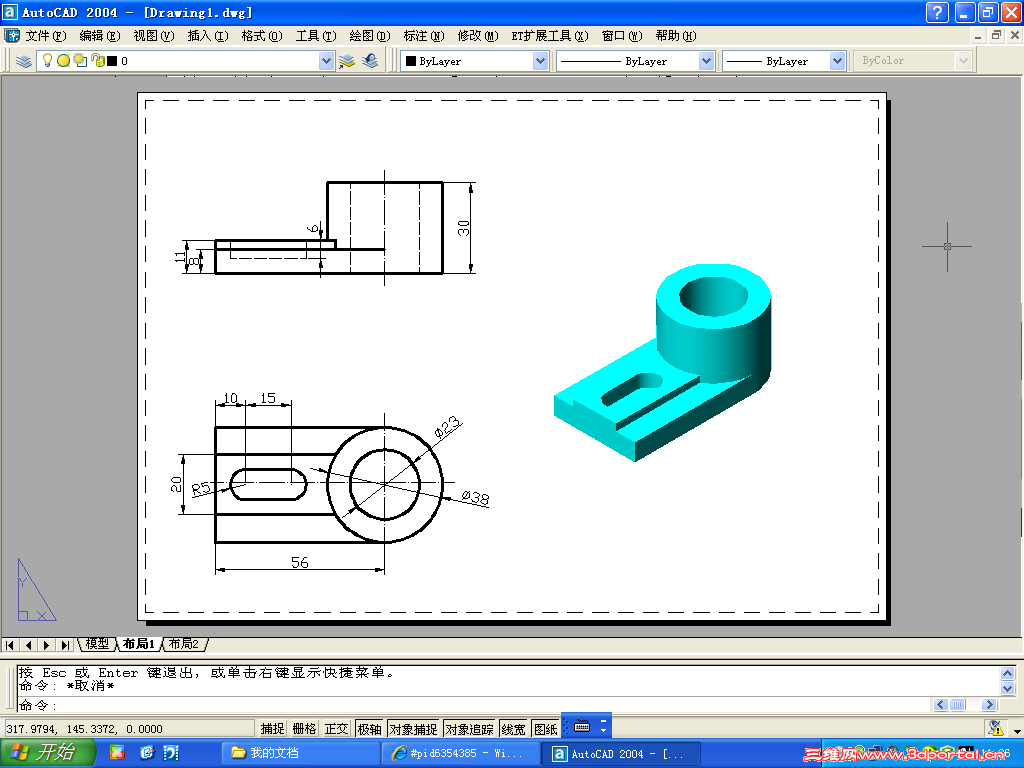Open the status bar tray menu arrow
The height and width of the screenshot is (768, 1024).
point(1017,731)
